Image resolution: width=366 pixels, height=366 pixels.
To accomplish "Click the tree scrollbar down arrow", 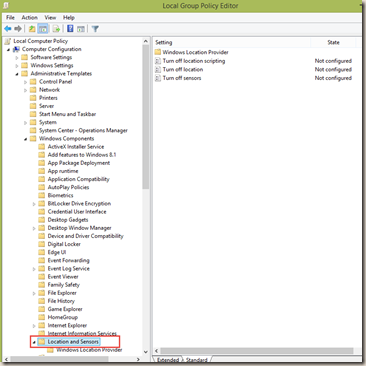I will 146,352.
